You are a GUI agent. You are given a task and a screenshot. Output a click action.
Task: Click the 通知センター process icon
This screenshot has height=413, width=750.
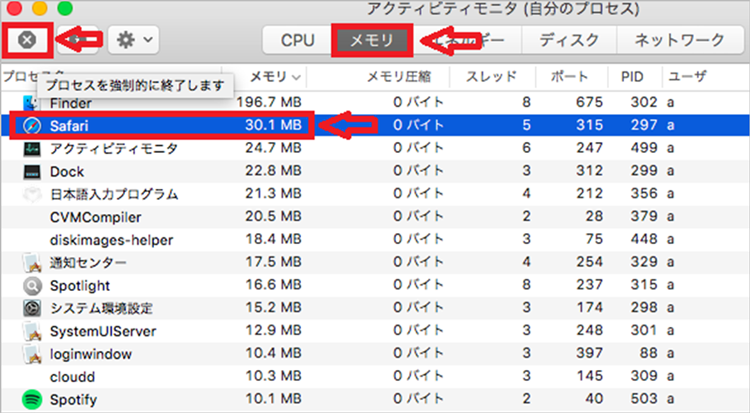(x=32, y=263)
